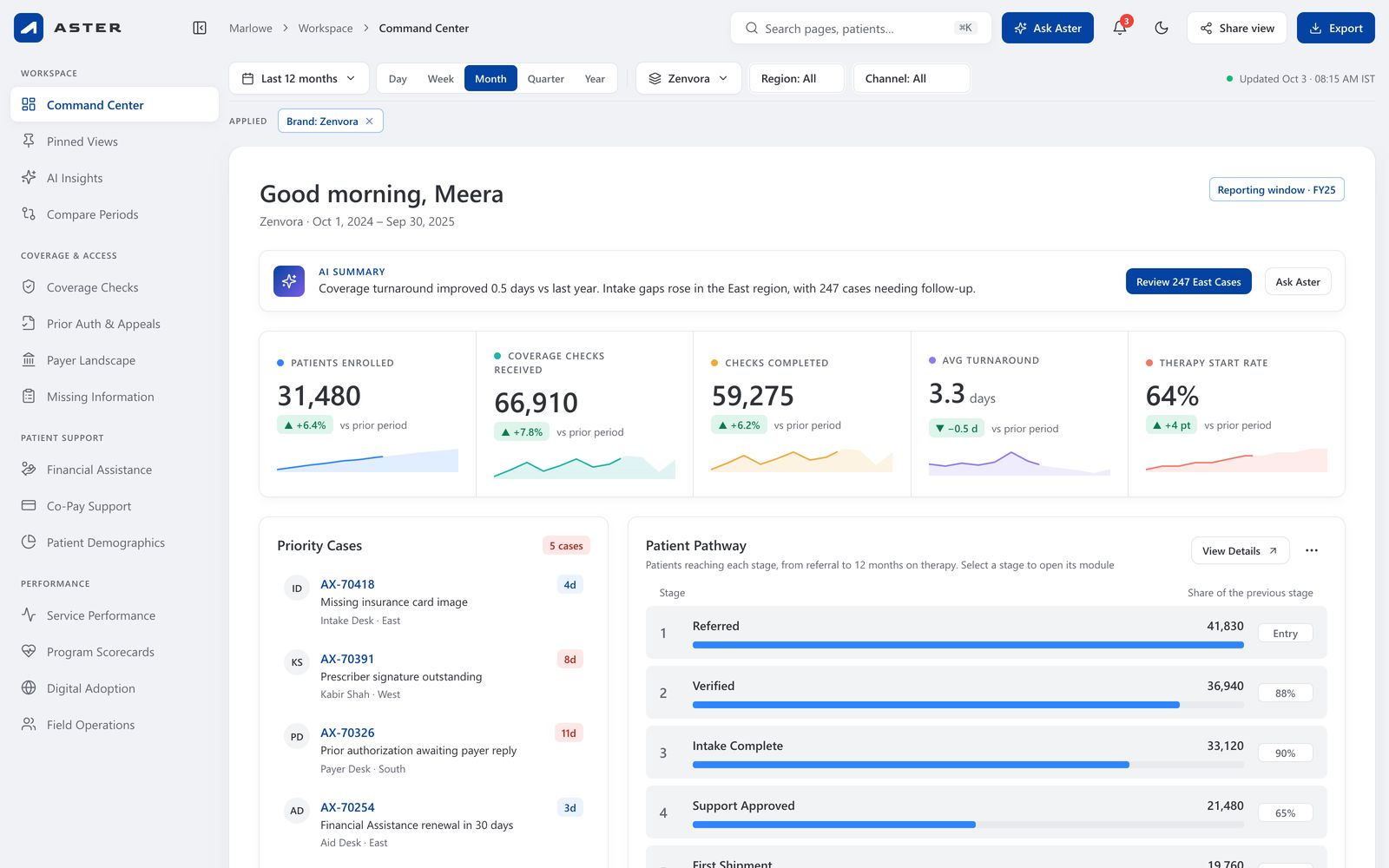The height and width of the screenshot is (868, 1389).
Task: Open Co-Pay Support page
Action: 115,506
